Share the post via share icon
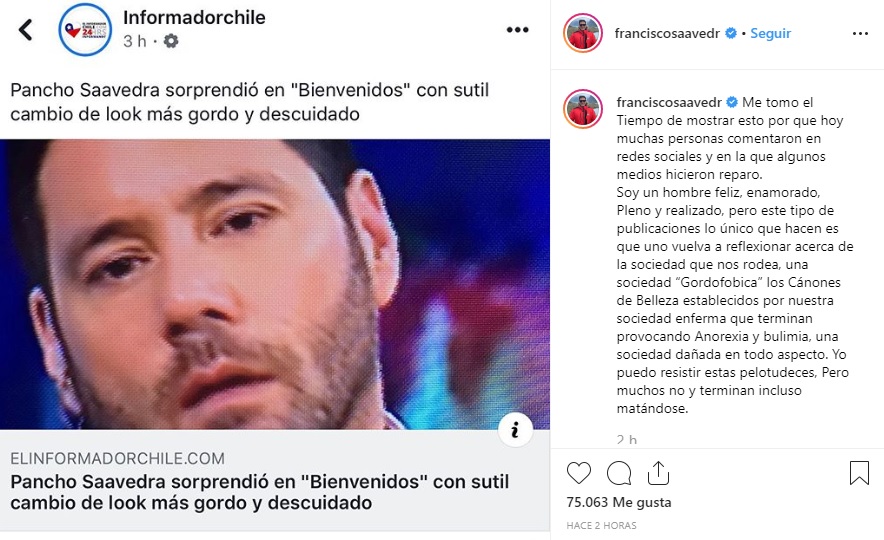The image size is (884, 540). coord(658,473)
